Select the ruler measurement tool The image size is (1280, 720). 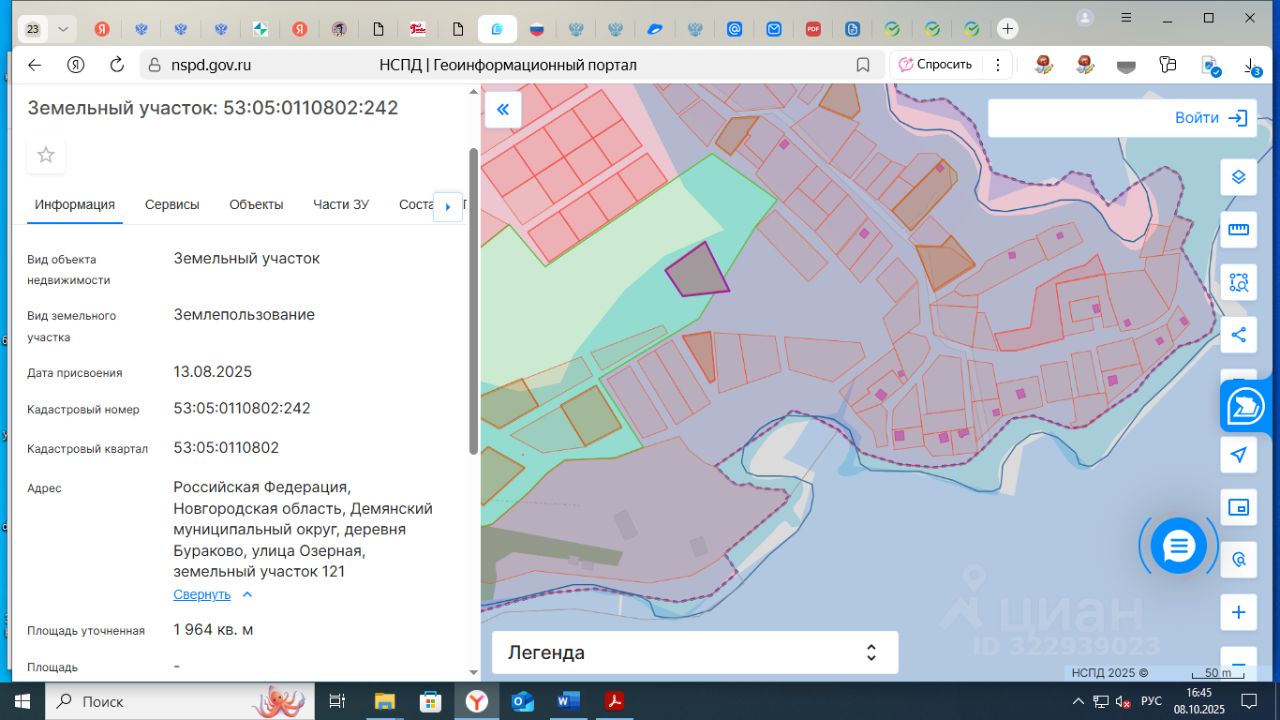click(x=1238, y=230)
